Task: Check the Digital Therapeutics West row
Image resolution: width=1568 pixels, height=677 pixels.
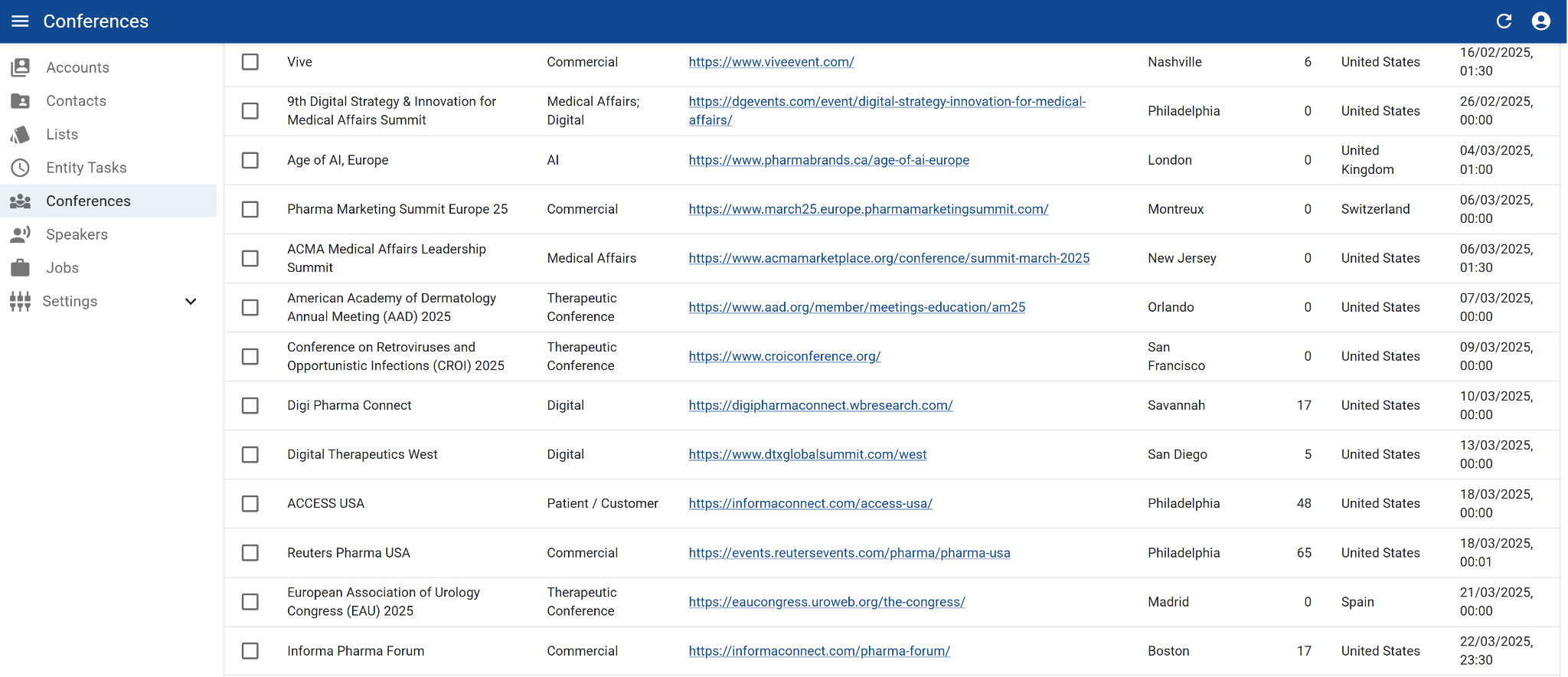Action: [x=250, y=454]
